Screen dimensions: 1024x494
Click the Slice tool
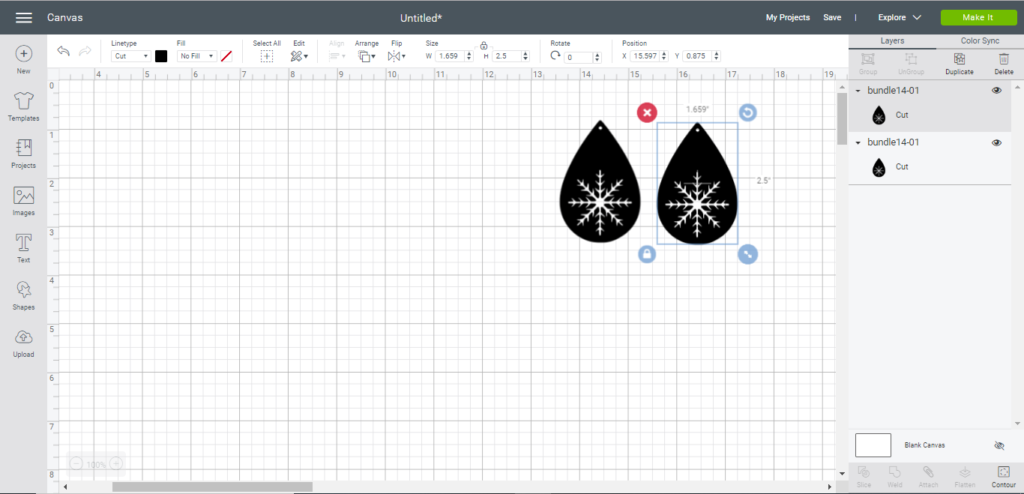[x=863, y=476]
